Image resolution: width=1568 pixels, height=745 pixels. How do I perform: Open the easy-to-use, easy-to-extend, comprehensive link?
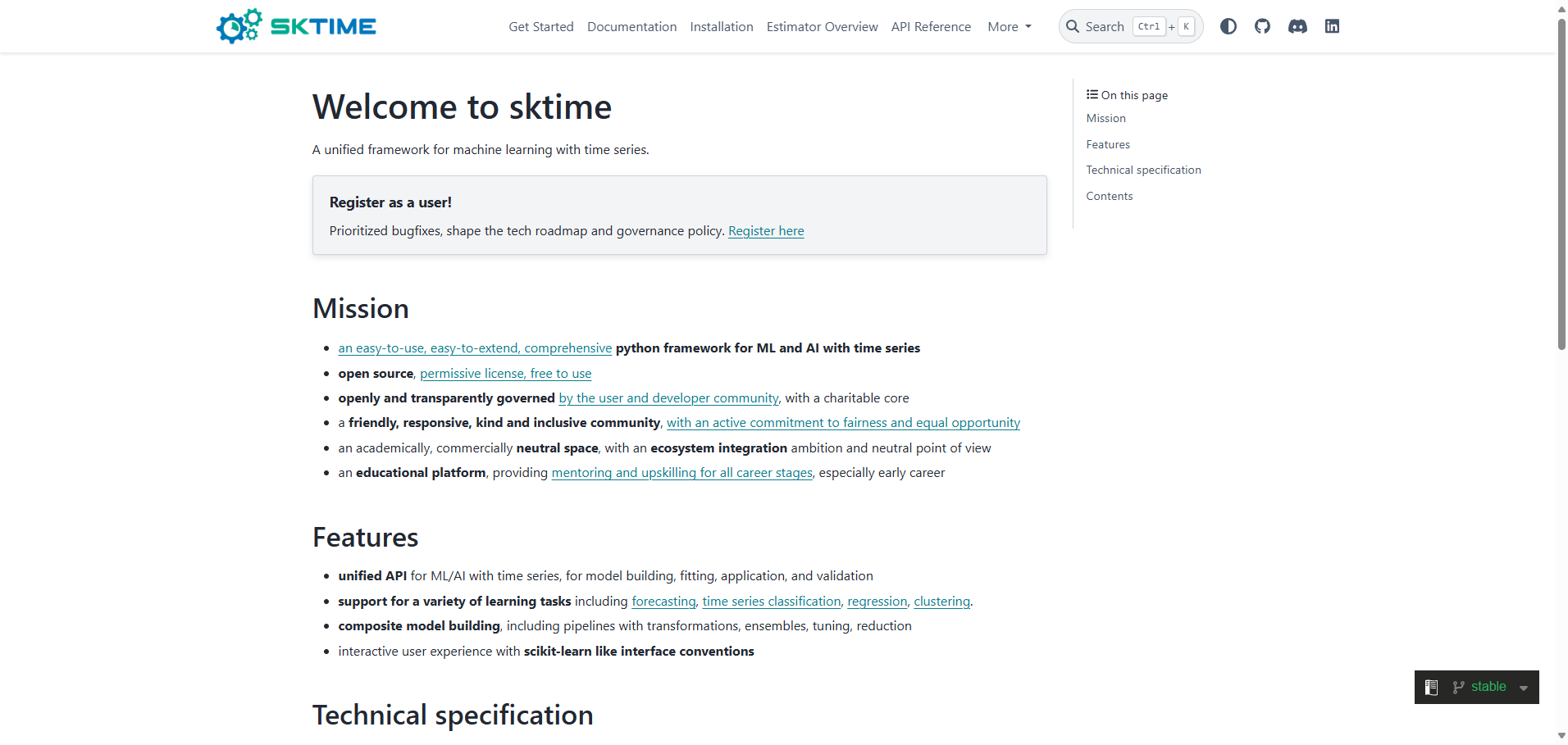click(x=475, y=348)
